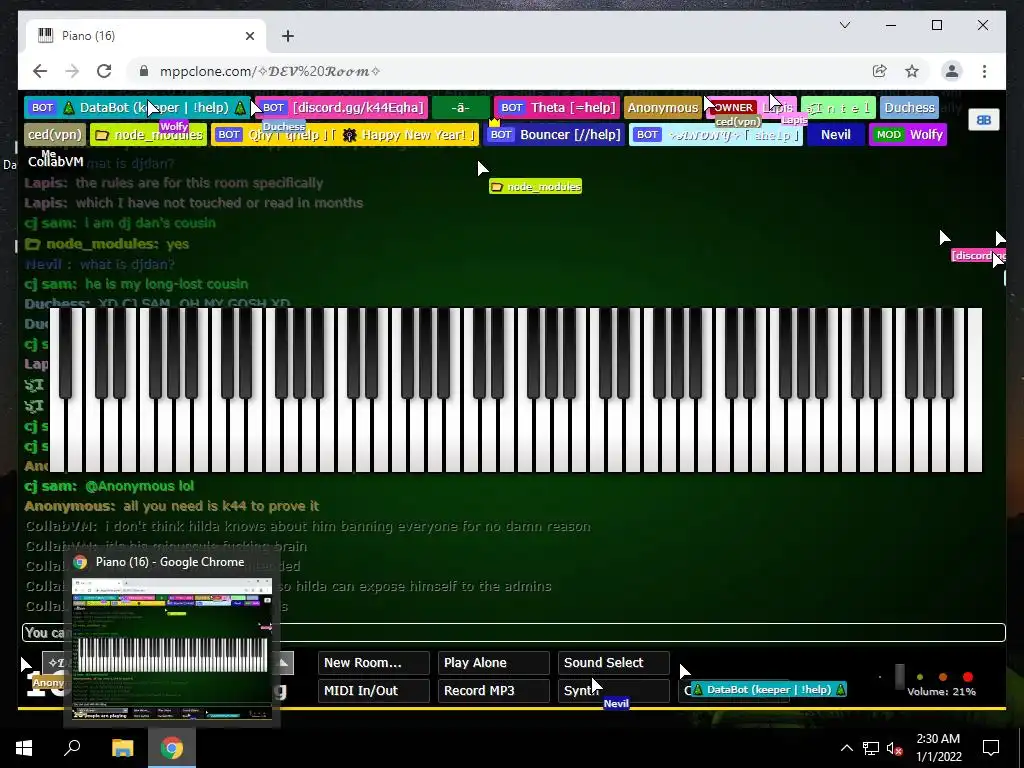This screenshot has height=768, width=1024.
Task: Open File Explorer from the taskbar
Action: click(x=122, y=748)
